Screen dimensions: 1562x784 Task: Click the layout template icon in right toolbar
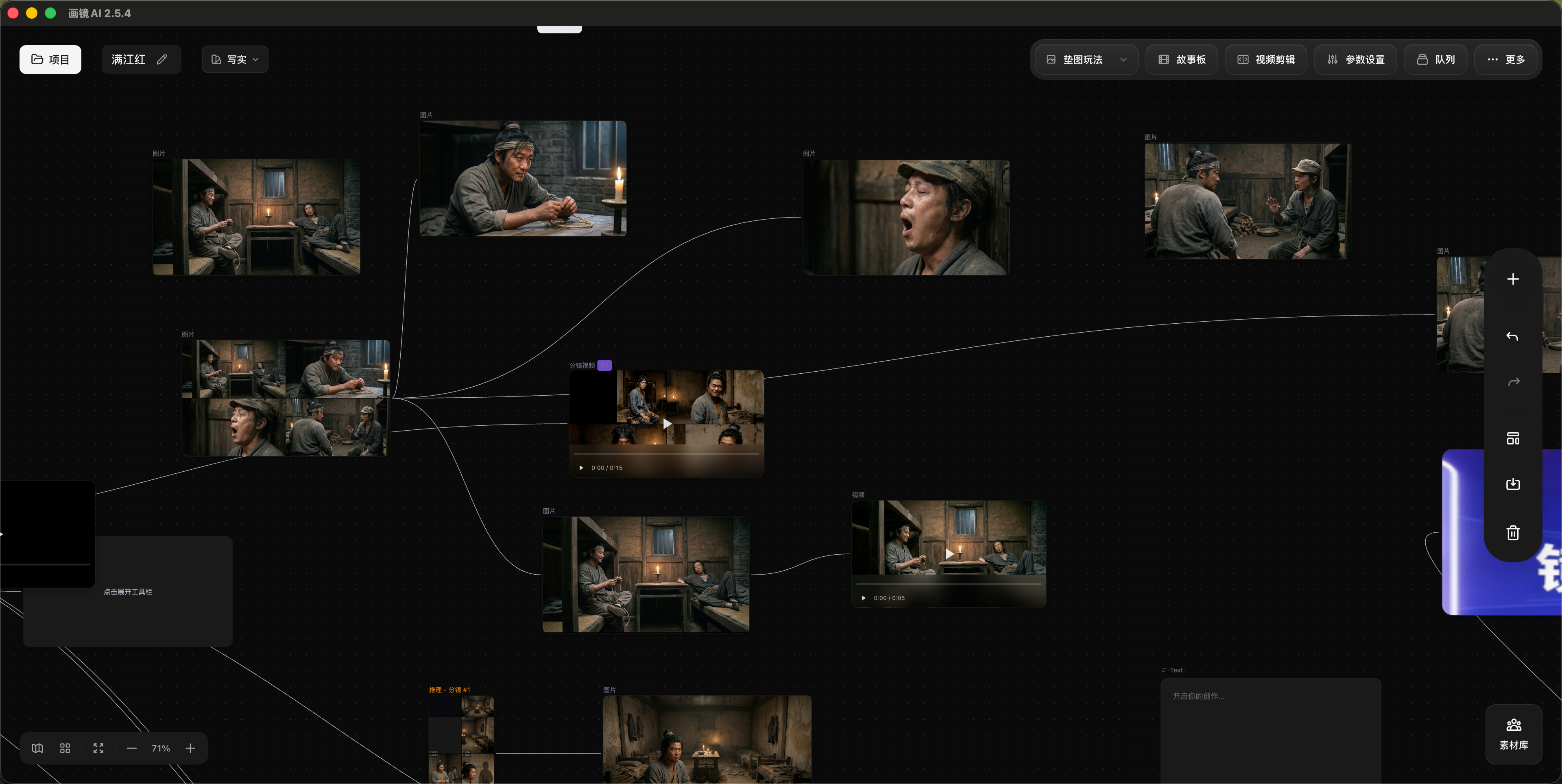1512,438
